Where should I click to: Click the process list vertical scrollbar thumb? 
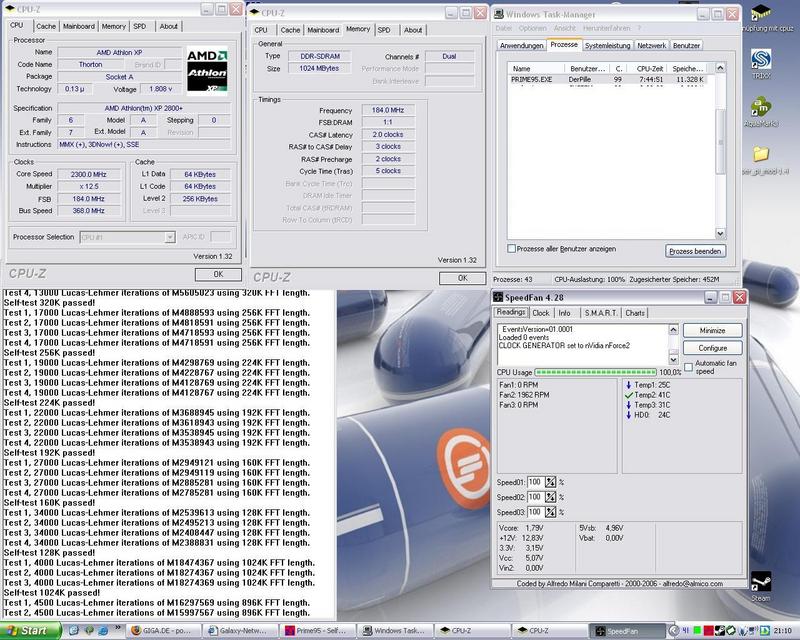click(x=720, y=141)
